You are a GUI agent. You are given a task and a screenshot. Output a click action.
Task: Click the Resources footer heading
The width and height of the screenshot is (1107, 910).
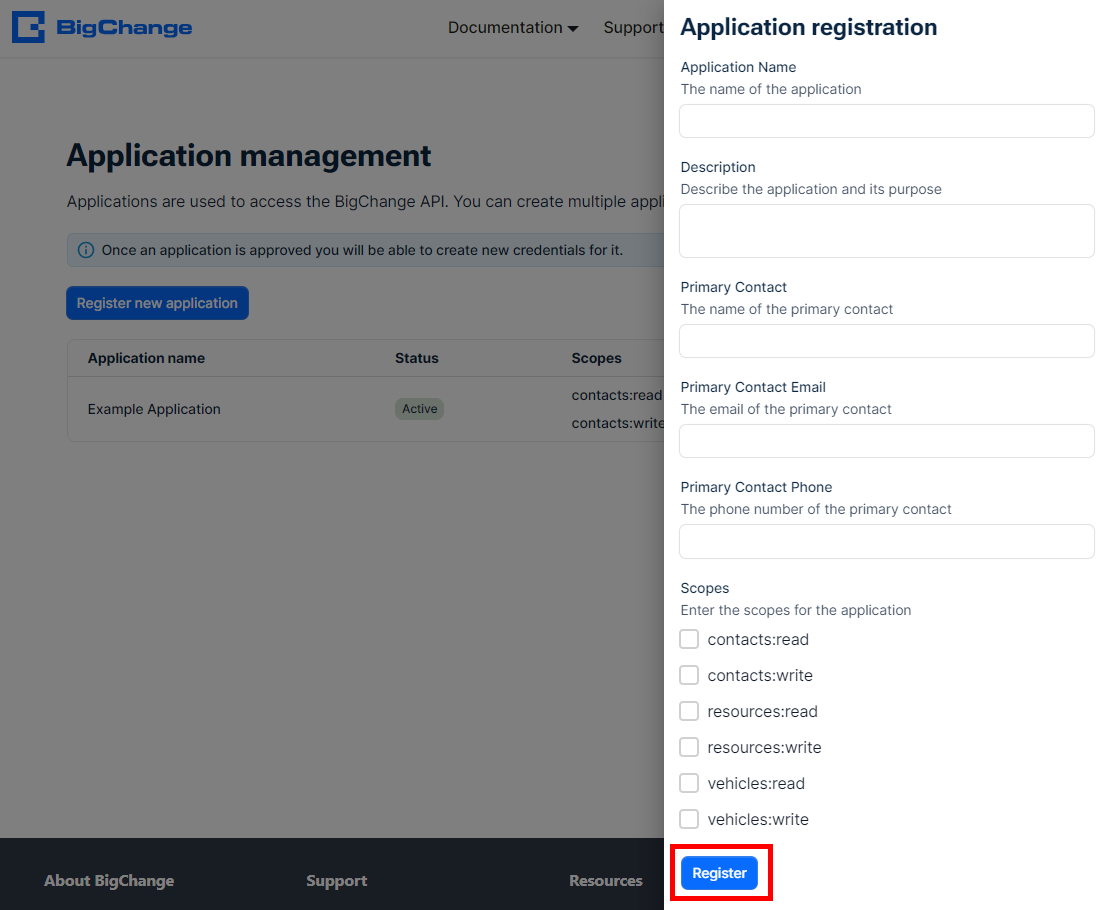(x=606, y=881)
